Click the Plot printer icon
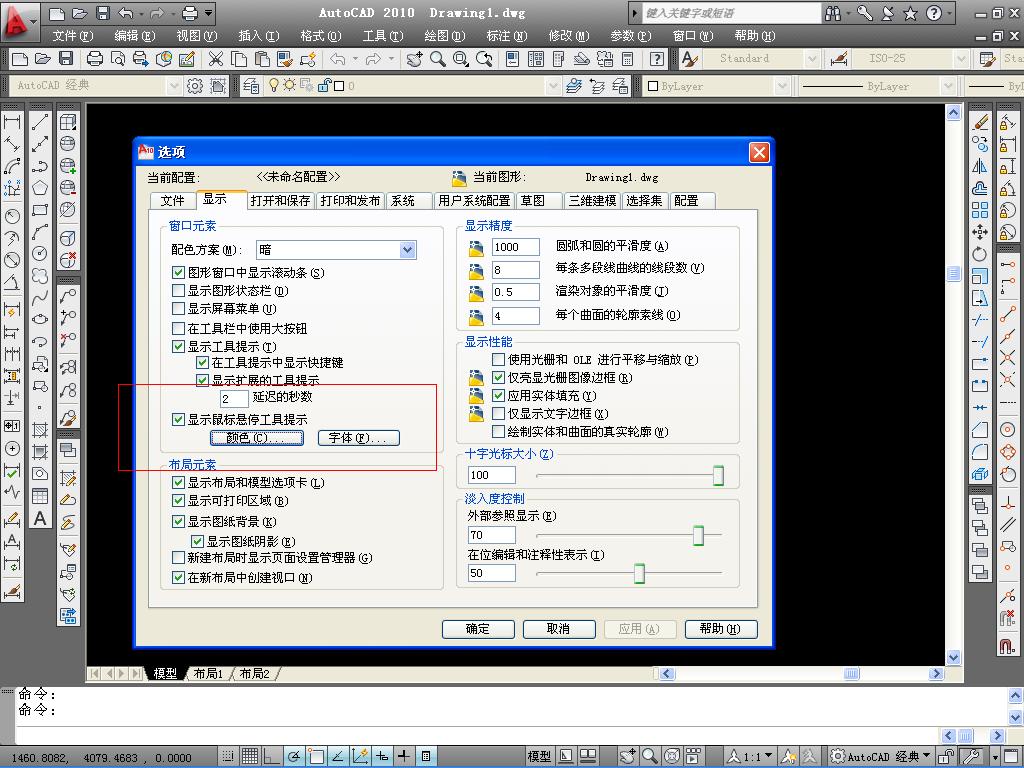The image size is (1024, 768). click(95, 59)
